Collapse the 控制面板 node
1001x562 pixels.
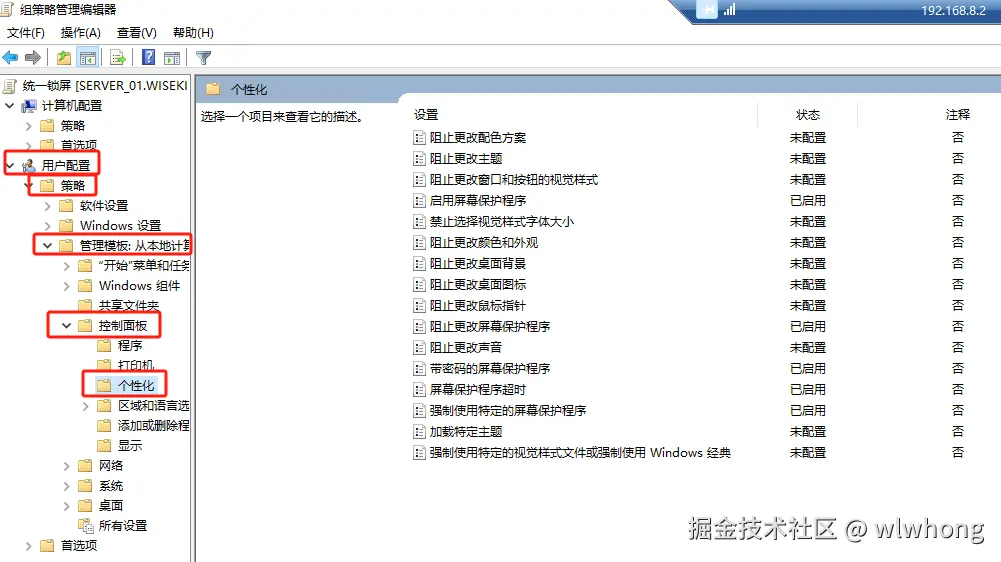click(66, 326)
